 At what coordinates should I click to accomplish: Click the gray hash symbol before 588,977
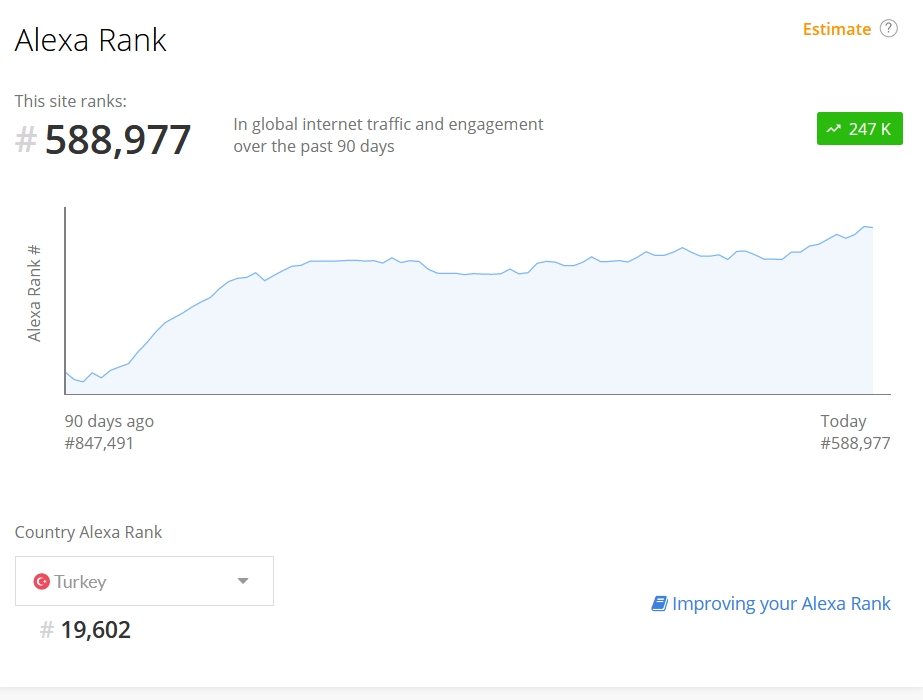(x=26, y=140)
